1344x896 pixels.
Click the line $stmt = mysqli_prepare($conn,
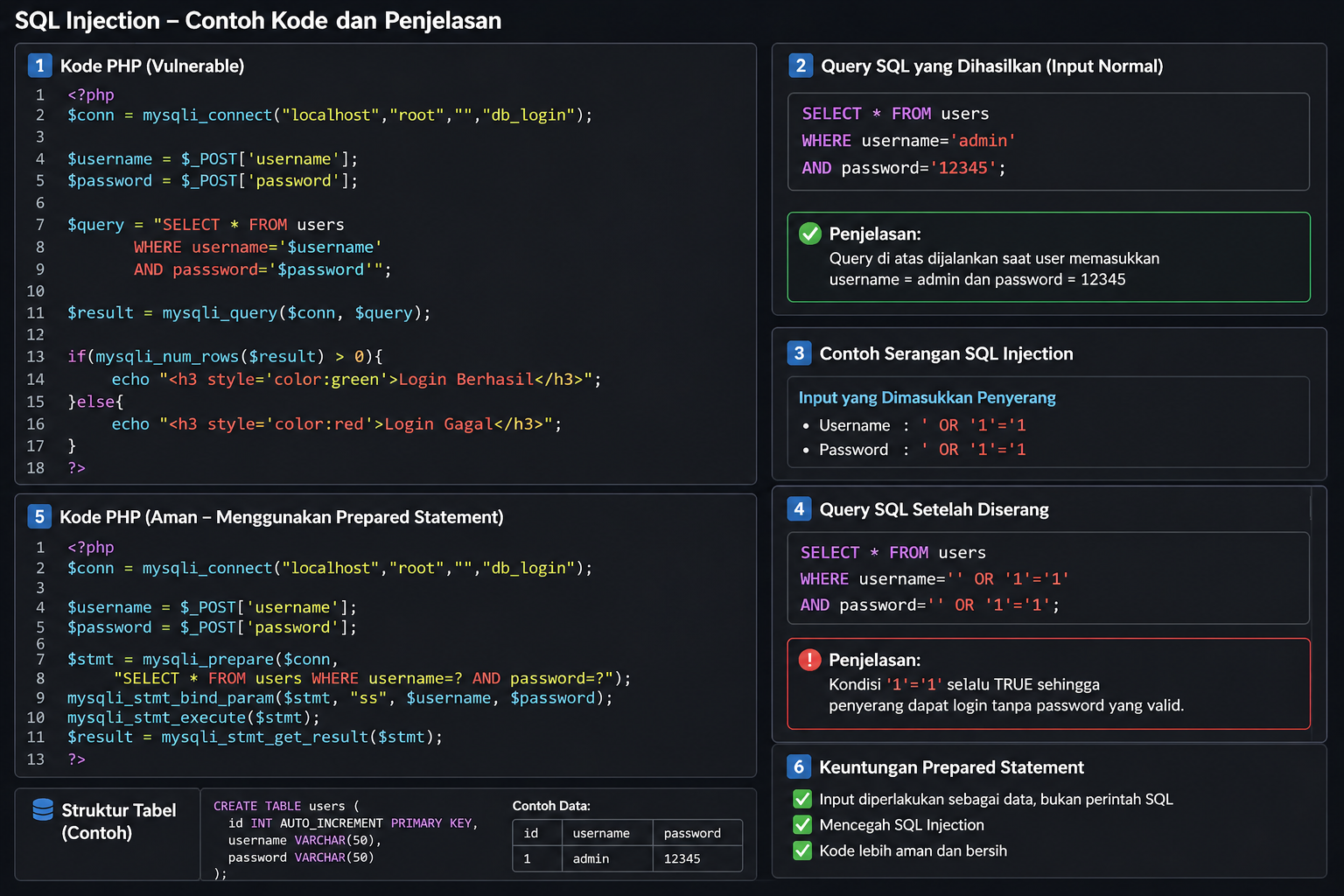(x=203, y=659)
